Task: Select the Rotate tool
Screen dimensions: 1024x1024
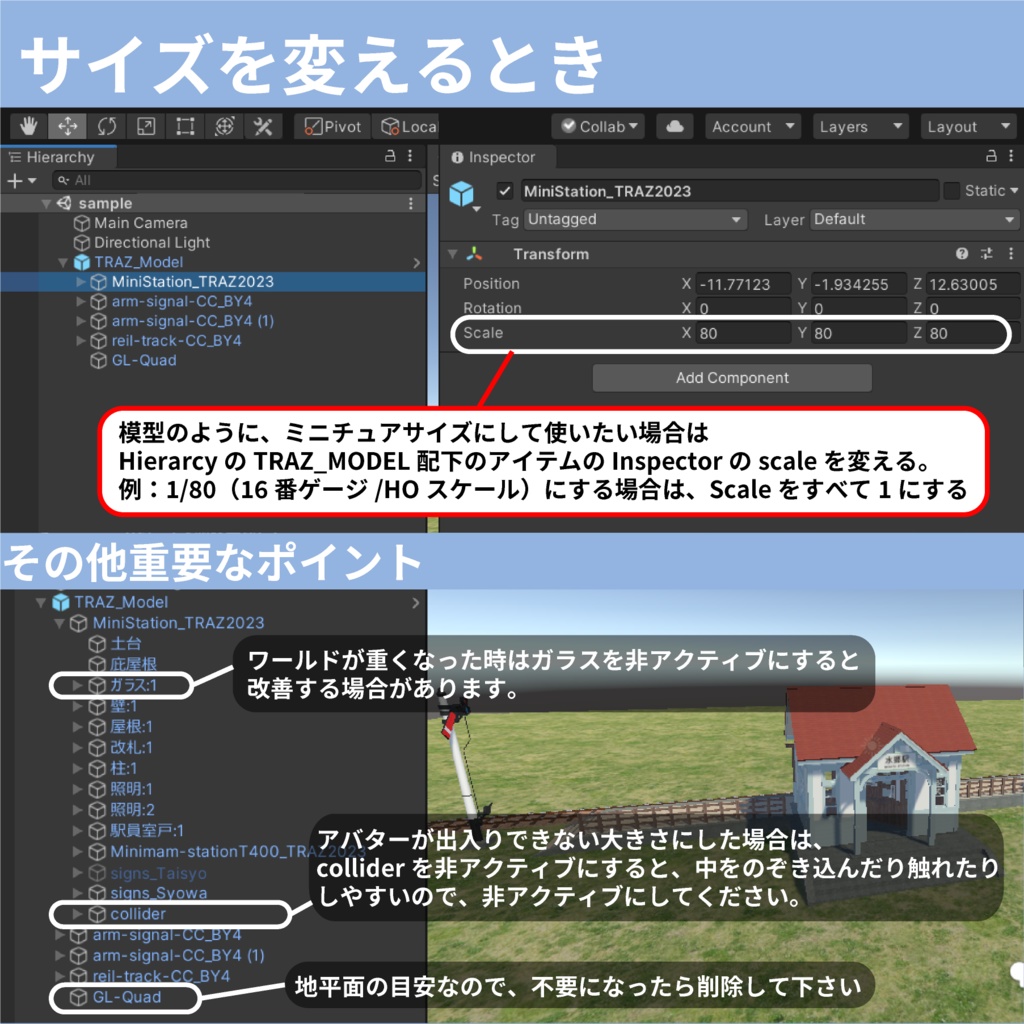Action: point(106,126)
